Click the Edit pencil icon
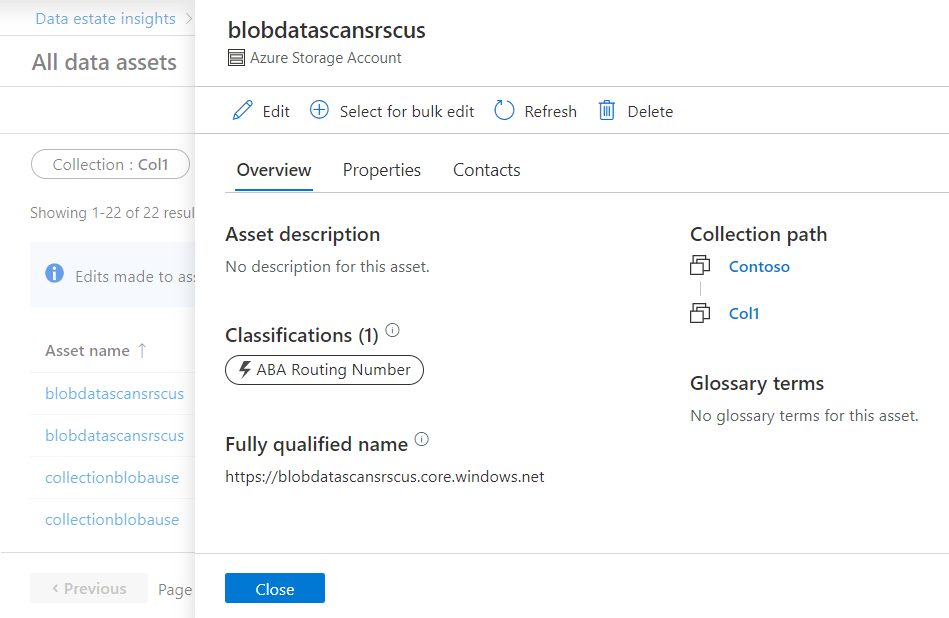 pos(240,110)
